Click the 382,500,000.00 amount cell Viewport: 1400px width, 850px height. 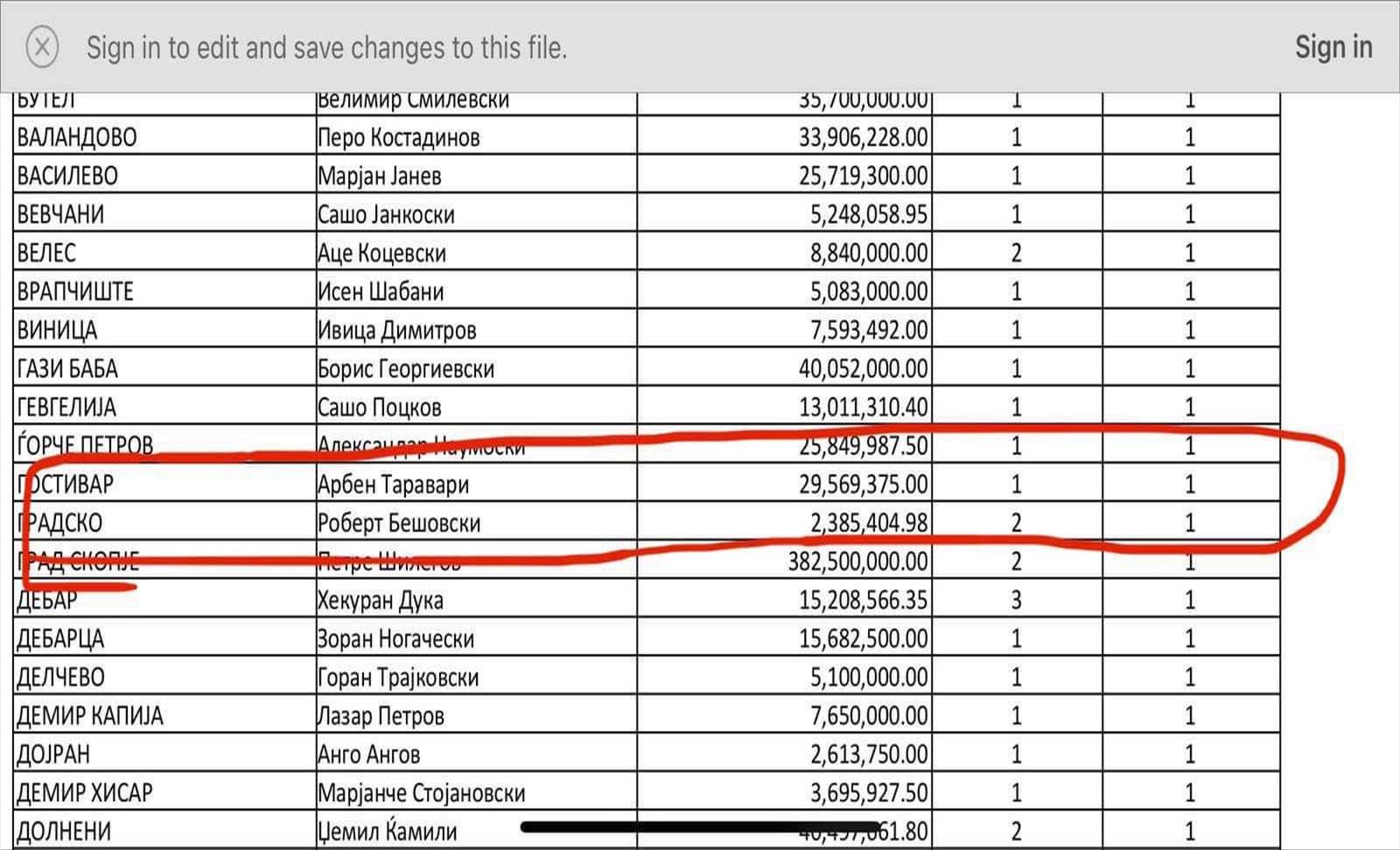pyautogui.click(x=784, y=560)
